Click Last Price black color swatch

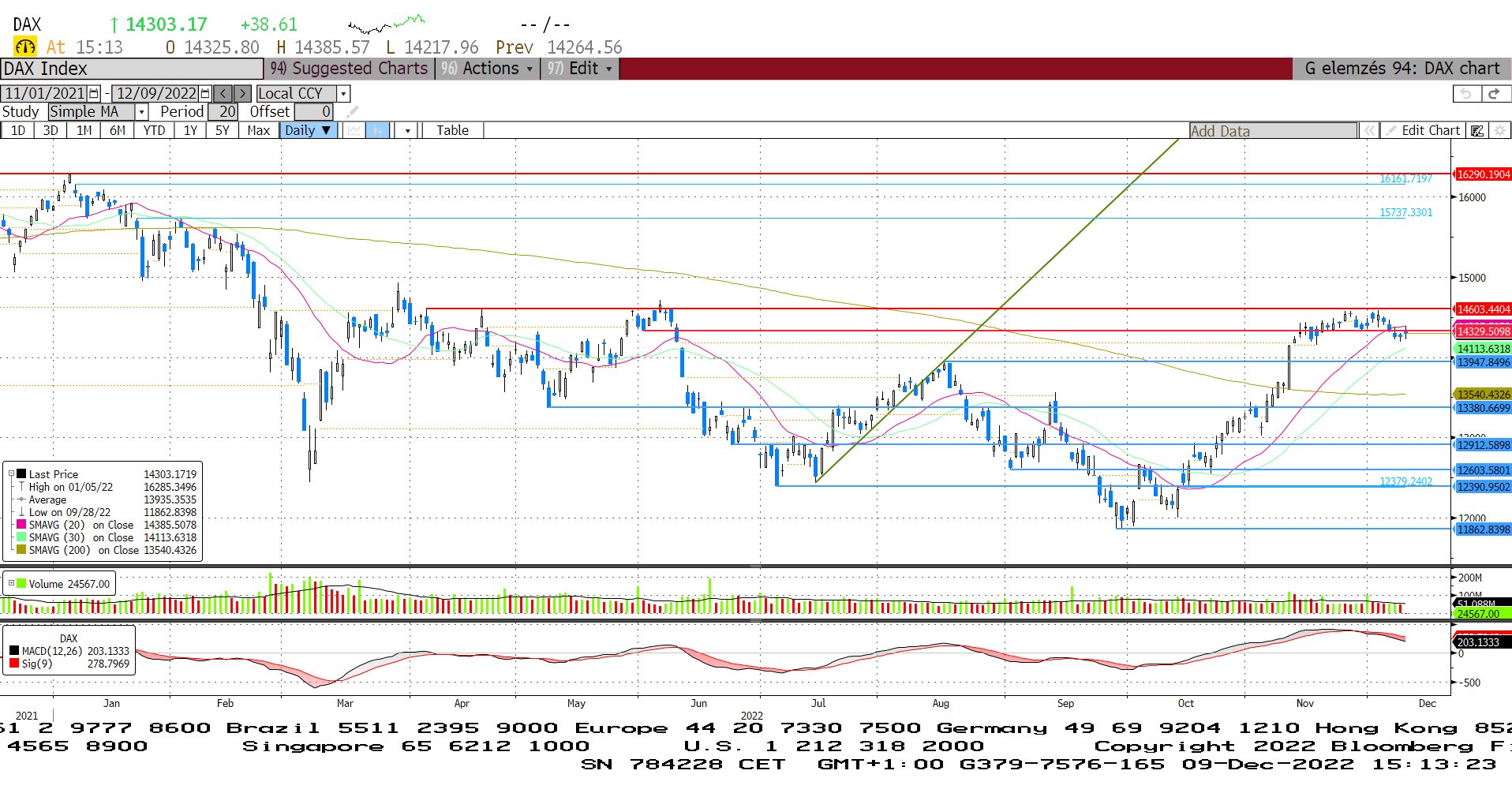click(x=21, y=474)
